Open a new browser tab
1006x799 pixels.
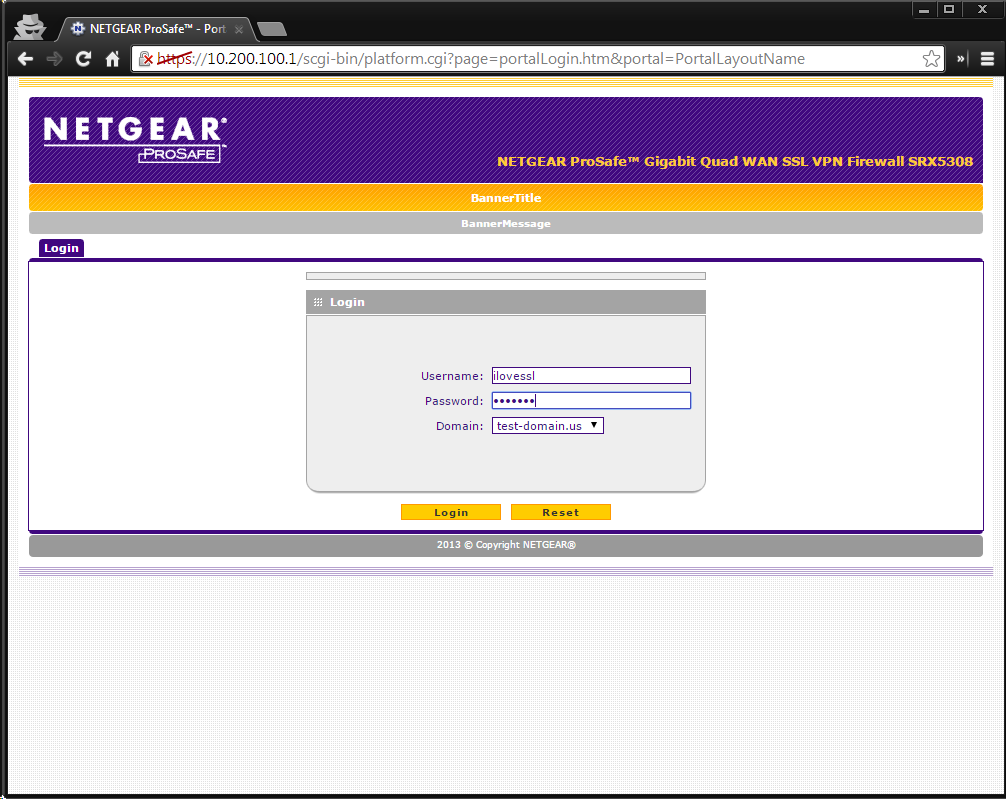click(x=272, y=29)
